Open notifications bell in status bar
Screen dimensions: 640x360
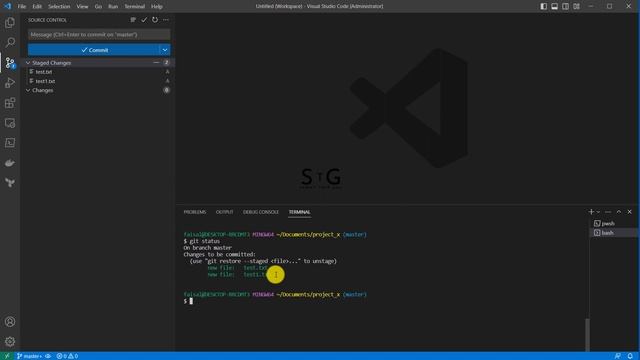pyautogui.click(x=630, y=356)
